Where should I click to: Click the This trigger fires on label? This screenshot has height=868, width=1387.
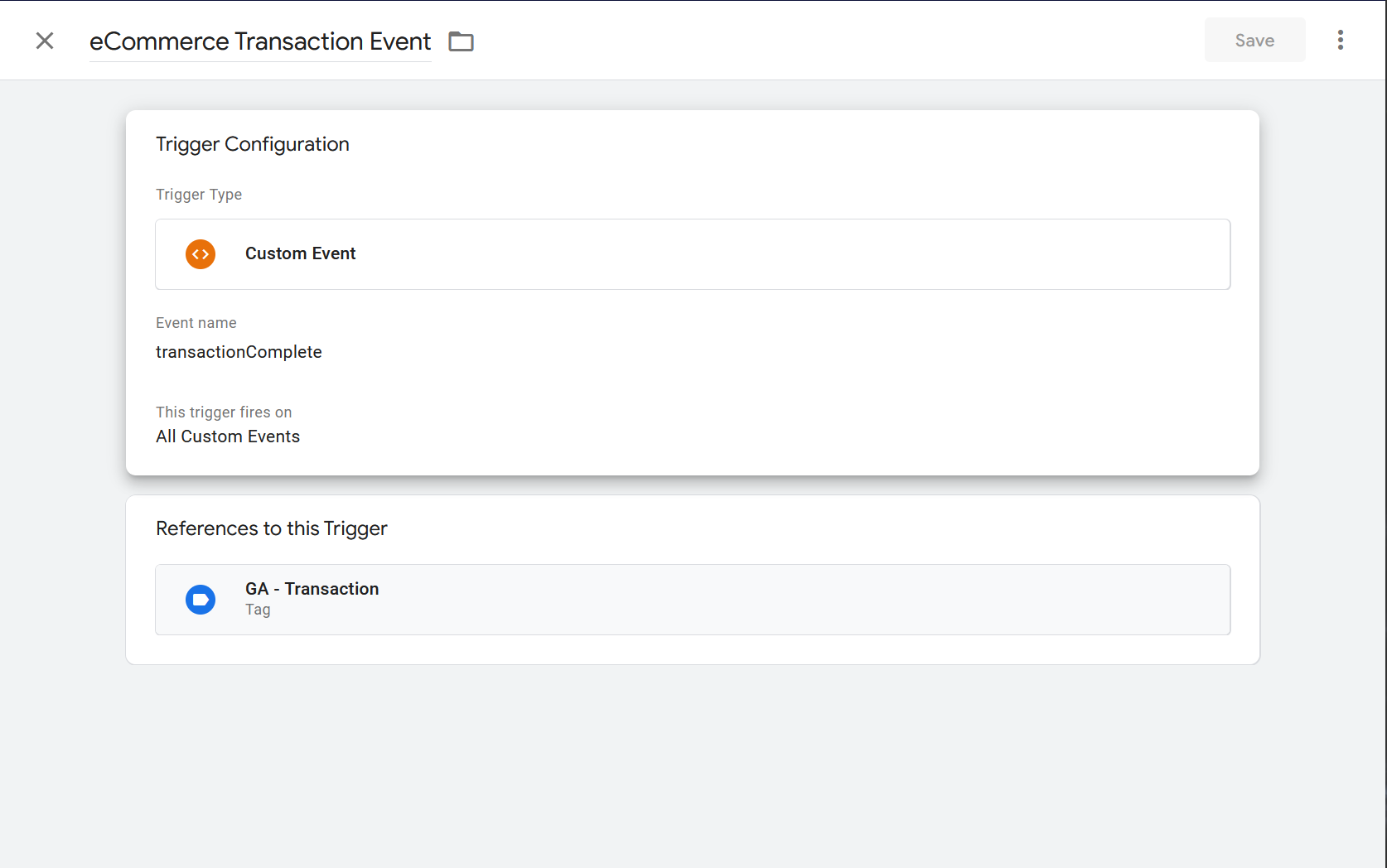(x=224, y=412)
